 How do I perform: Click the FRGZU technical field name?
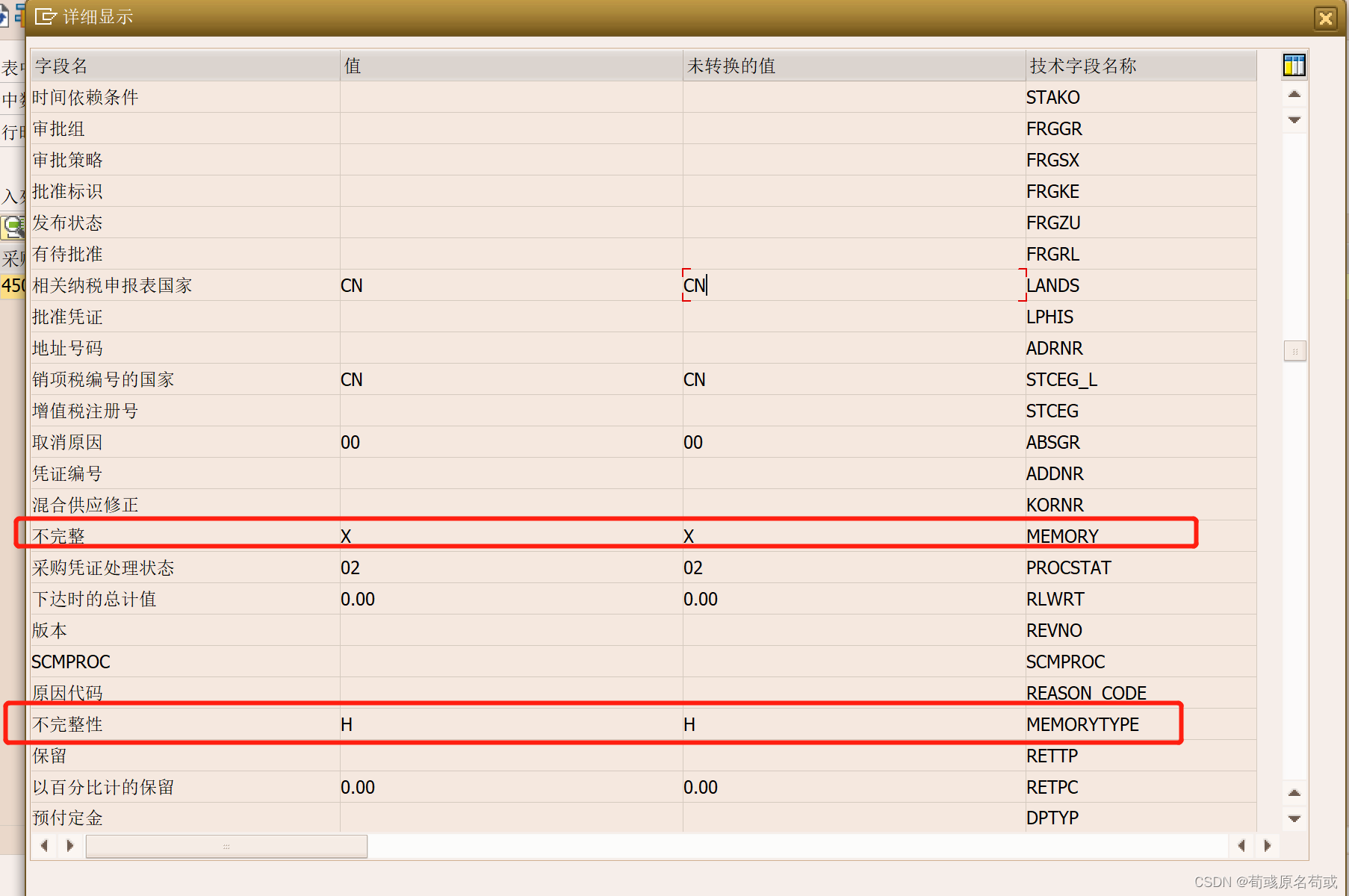[1053, 223]
